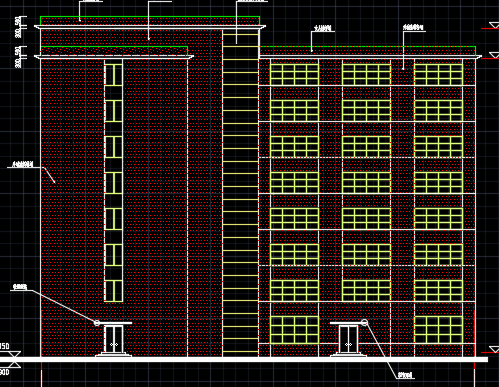Select the green parapet line on highest roof
499x387 pixels.
tap(150, 17)
